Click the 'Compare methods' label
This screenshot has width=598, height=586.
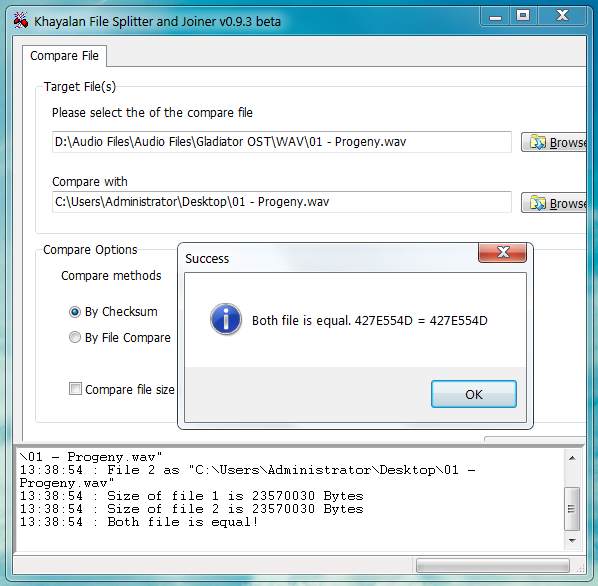111,276
